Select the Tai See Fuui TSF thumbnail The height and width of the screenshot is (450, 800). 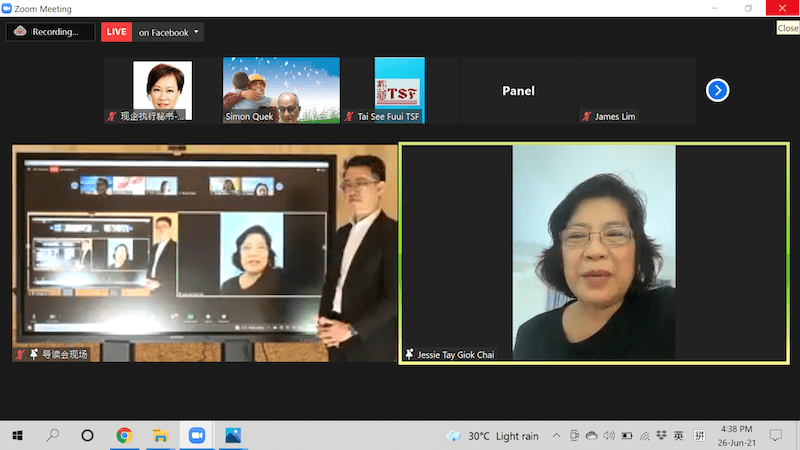pyautogui.click(x=399, y=90)
